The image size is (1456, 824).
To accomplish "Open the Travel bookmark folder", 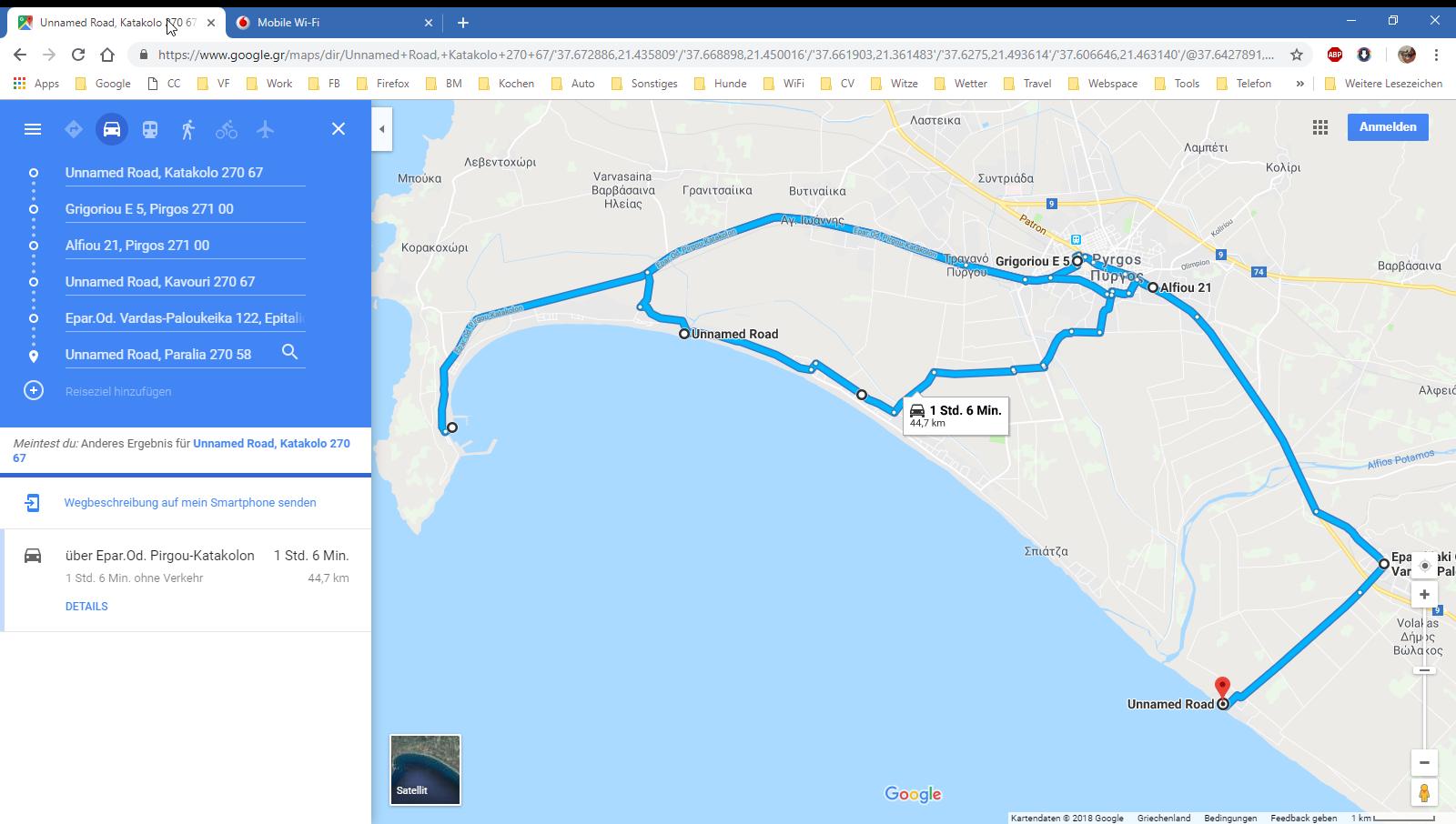I will [x=1027, y=83].
